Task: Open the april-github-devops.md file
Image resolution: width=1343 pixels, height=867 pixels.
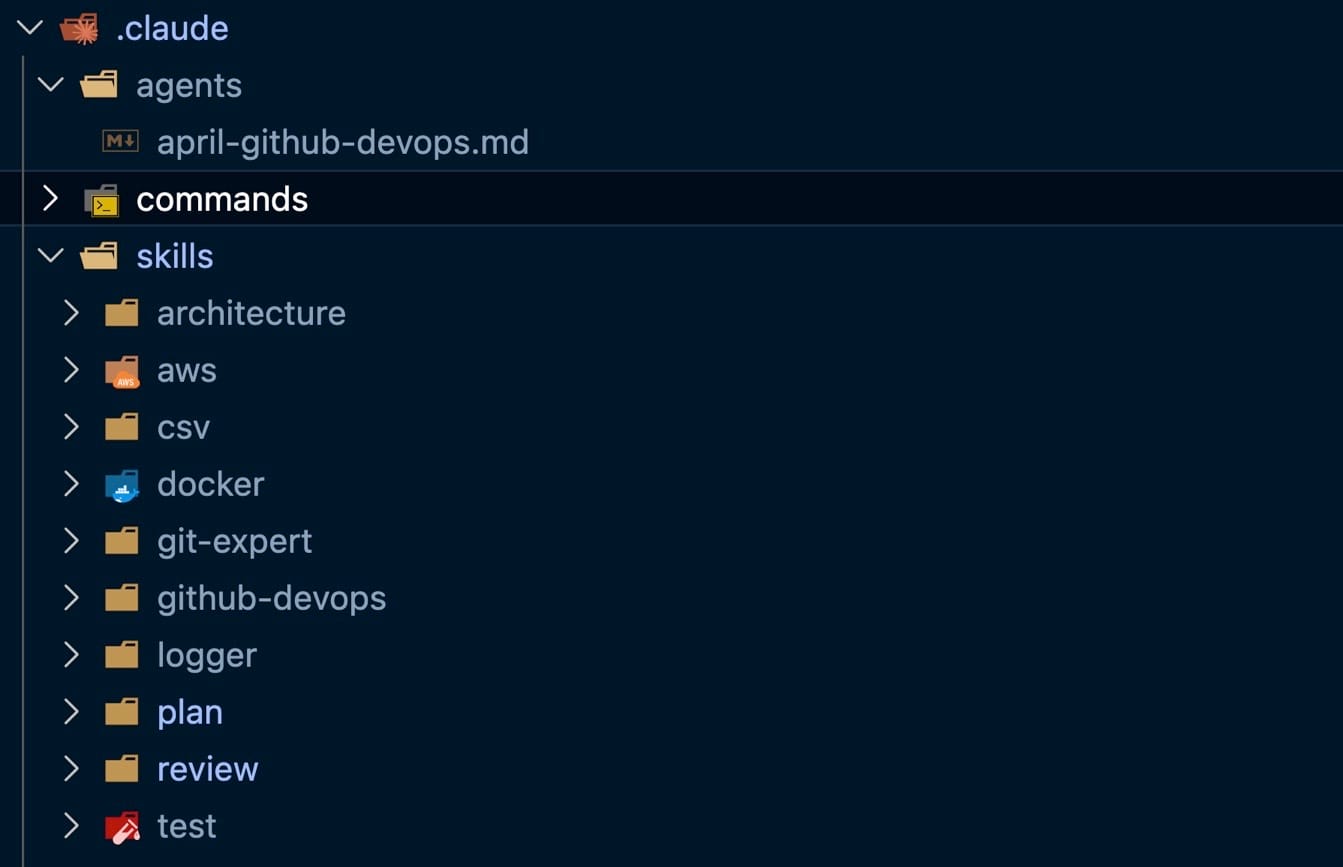Action: pyautogui.click(x=342, y=142)
